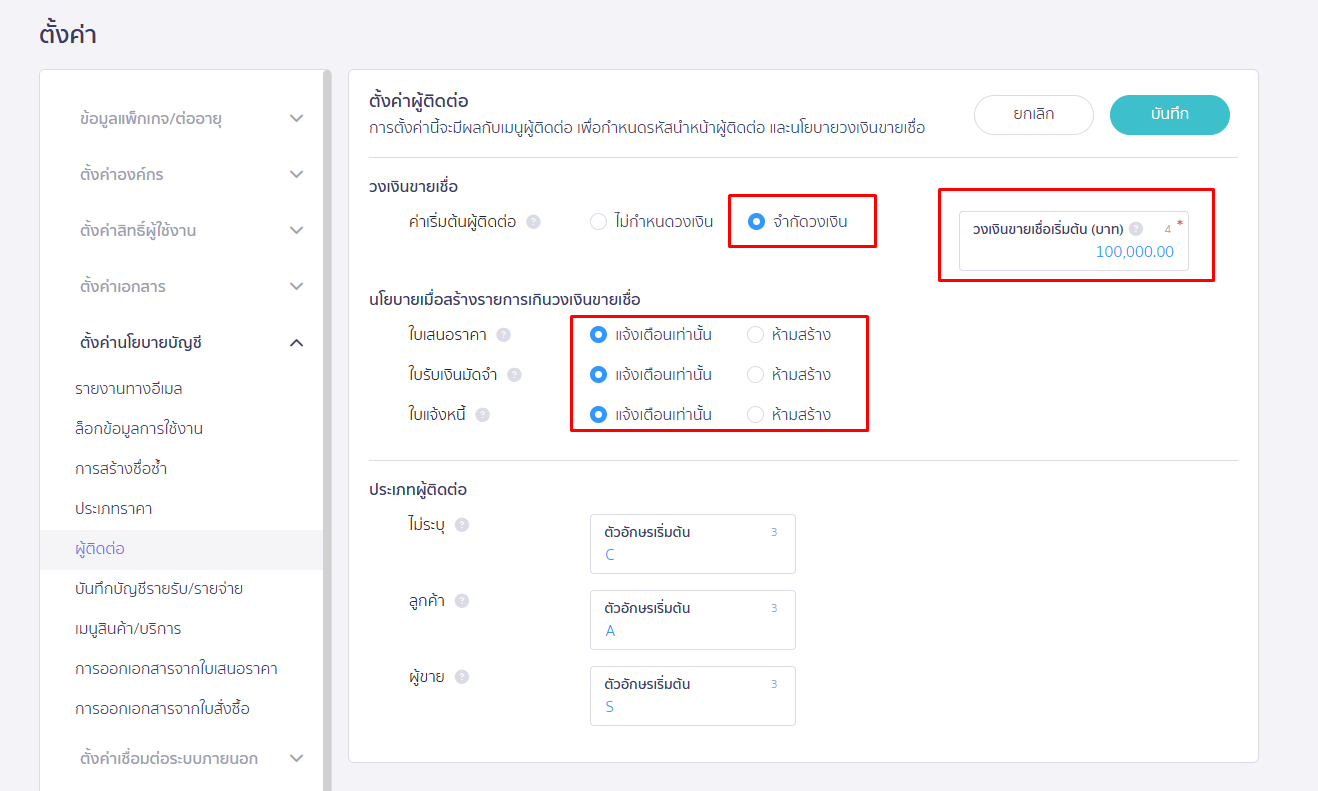The width and height of the screenshot is (1318, 791).
Task: Edit ตัวอักษรเริ่มต้น field for ผู้ขาย
Action: pos(693,696)
